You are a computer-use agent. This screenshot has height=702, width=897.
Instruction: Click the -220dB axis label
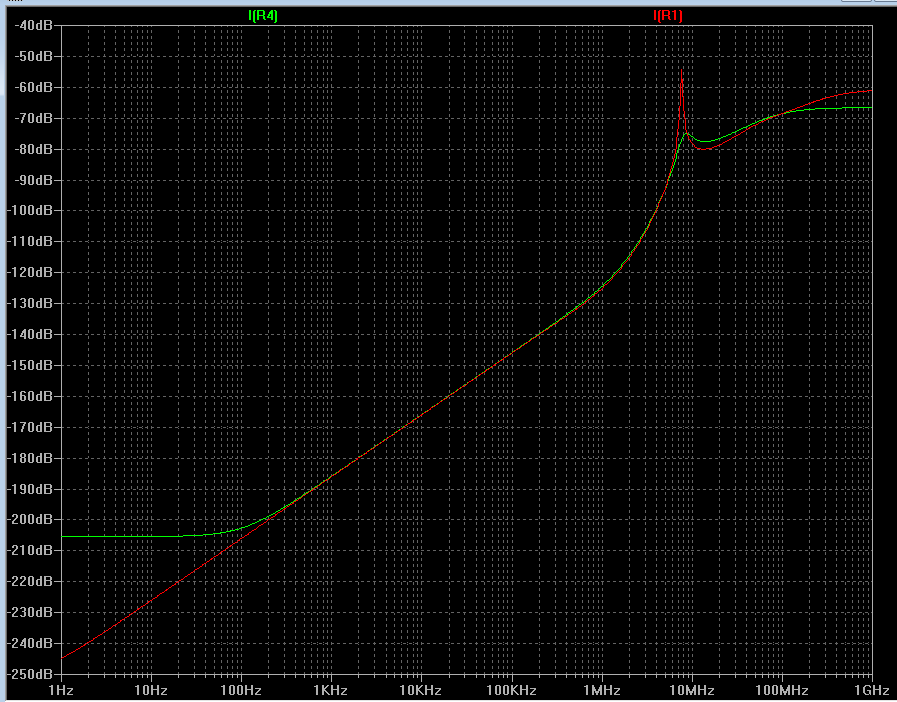(29, 581)
